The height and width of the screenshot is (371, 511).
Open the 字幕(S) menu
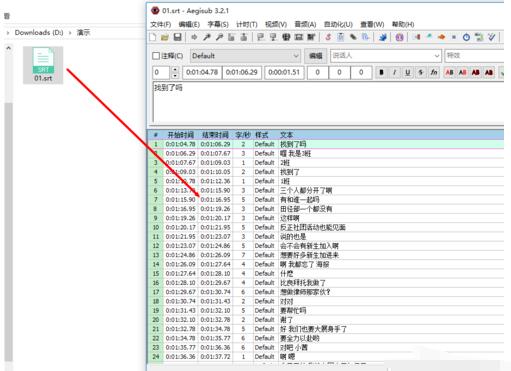[x=218, y=24]
